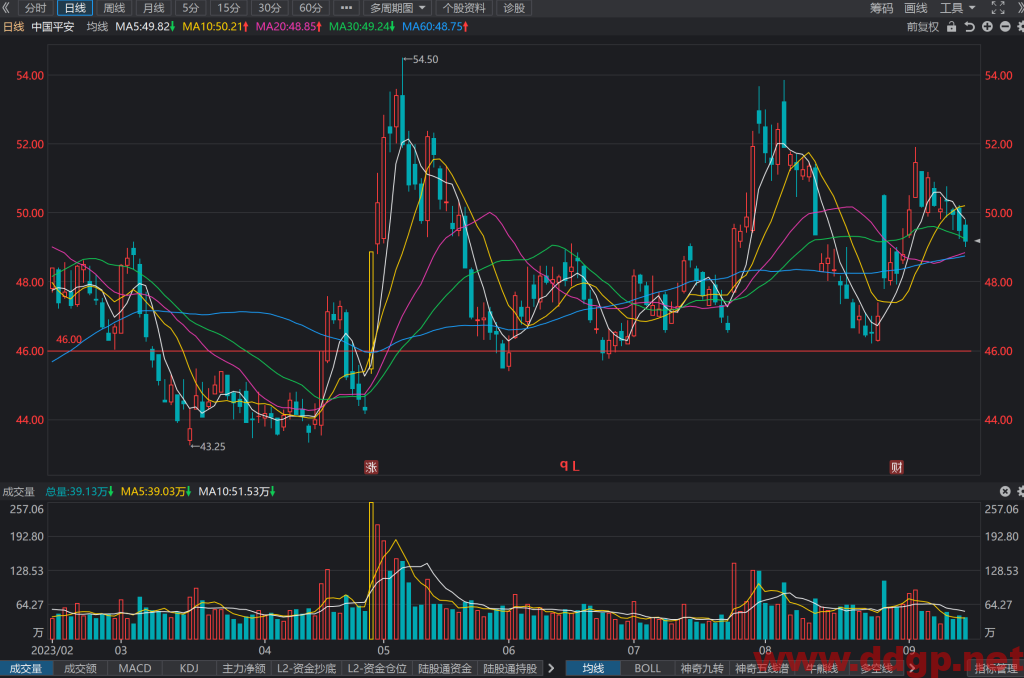Select the 日线 period
1024x678 pixels.
pos(75,8)
